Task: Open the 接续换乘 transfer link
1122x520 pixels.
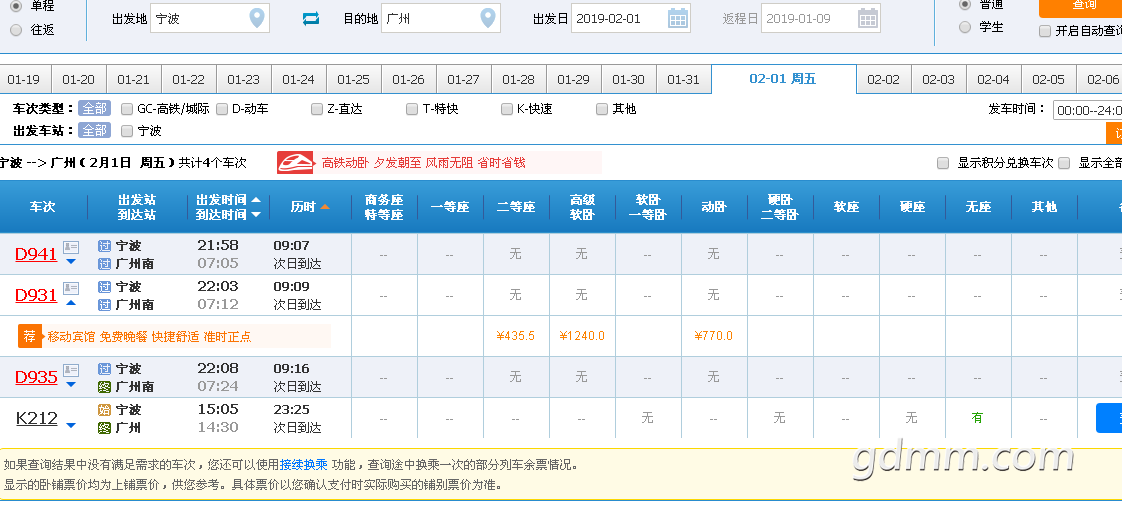Action: pyautogui.click(x=303, y=464)
